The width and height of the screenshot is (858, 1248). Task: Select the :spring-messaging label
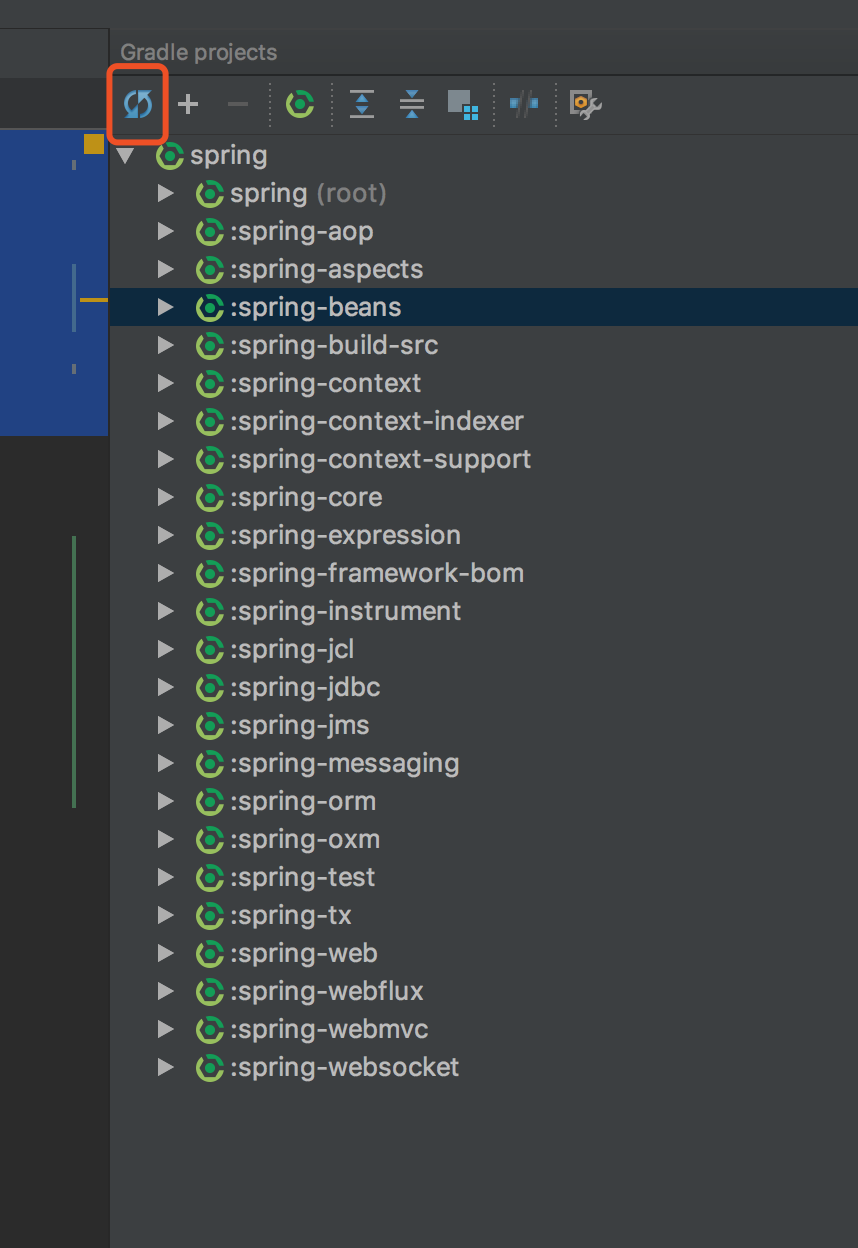point(345,764)
